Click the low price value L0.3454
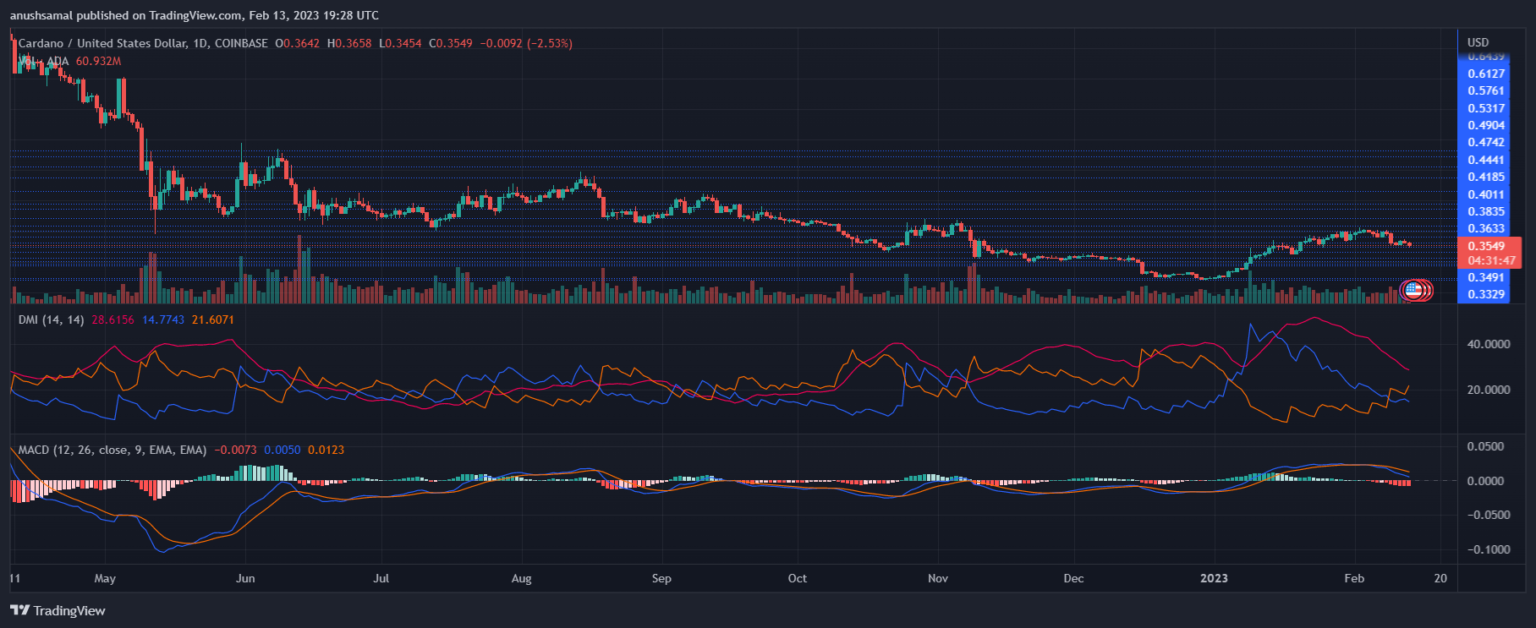Image resolution: width=1536 pixels, height=628 pixels. click(401, 43)
